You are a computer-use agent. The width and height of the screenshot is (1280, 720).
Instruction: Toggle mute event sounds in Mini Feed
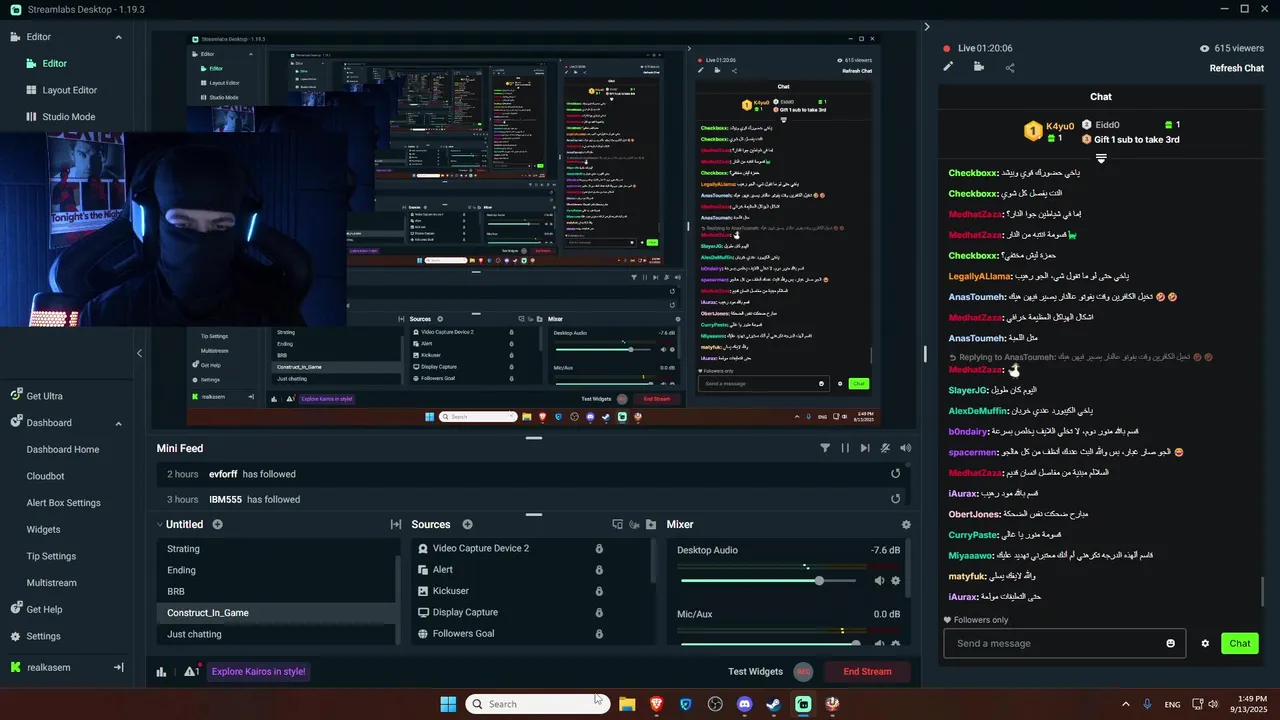pyautogui.click(x=885, y=448)
